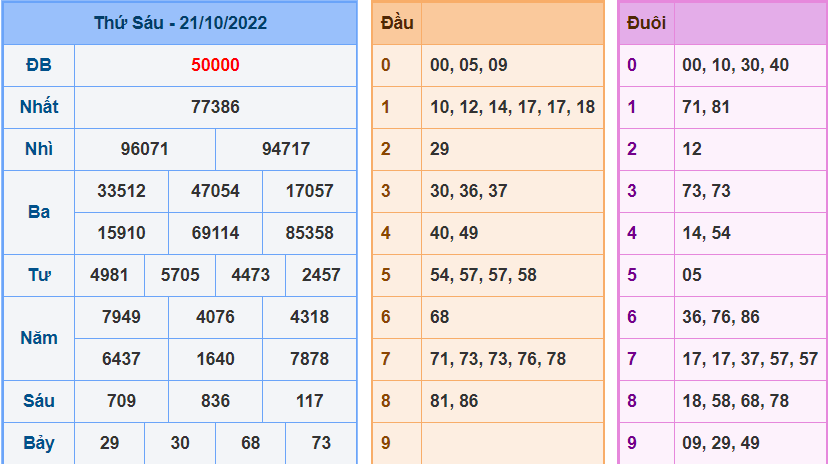Click '00, 05, 09' in the Đầu table
828x464 pixels.
(469, 65)
